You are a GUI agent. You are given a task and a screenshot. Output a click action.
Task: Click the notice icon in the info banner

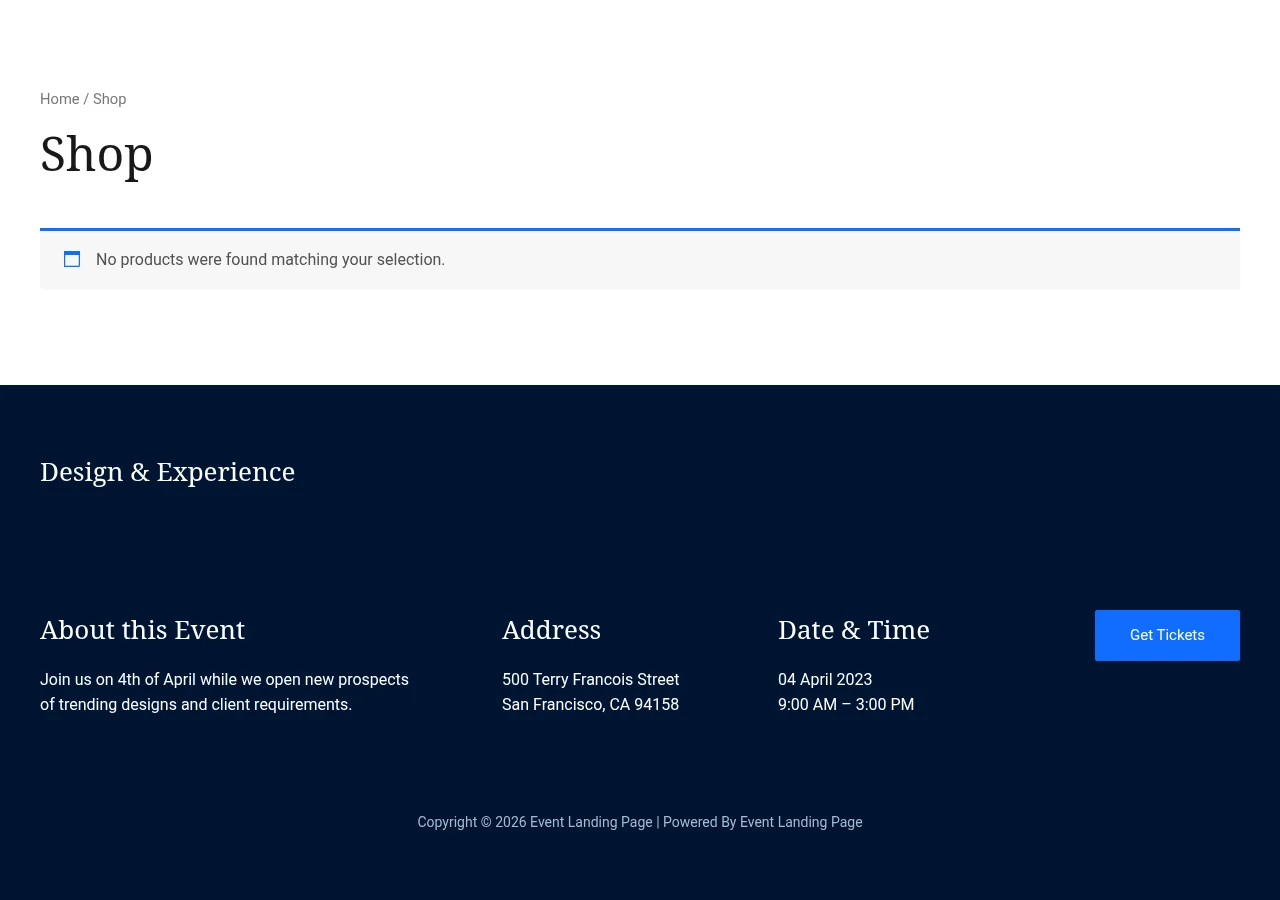(72, 259)
